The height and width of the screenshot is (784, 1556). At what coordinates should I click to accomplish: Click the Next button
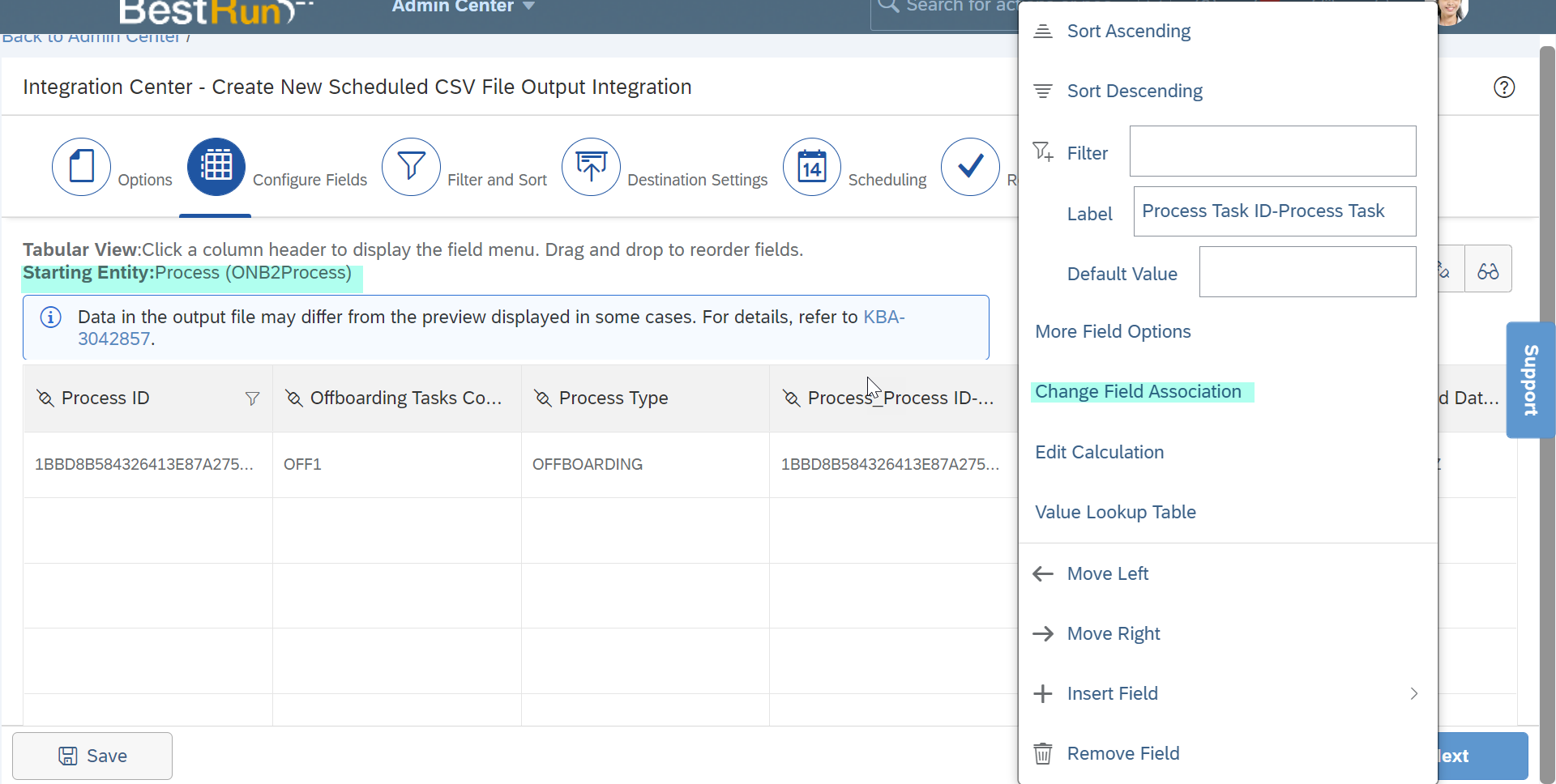[1483, 756]
